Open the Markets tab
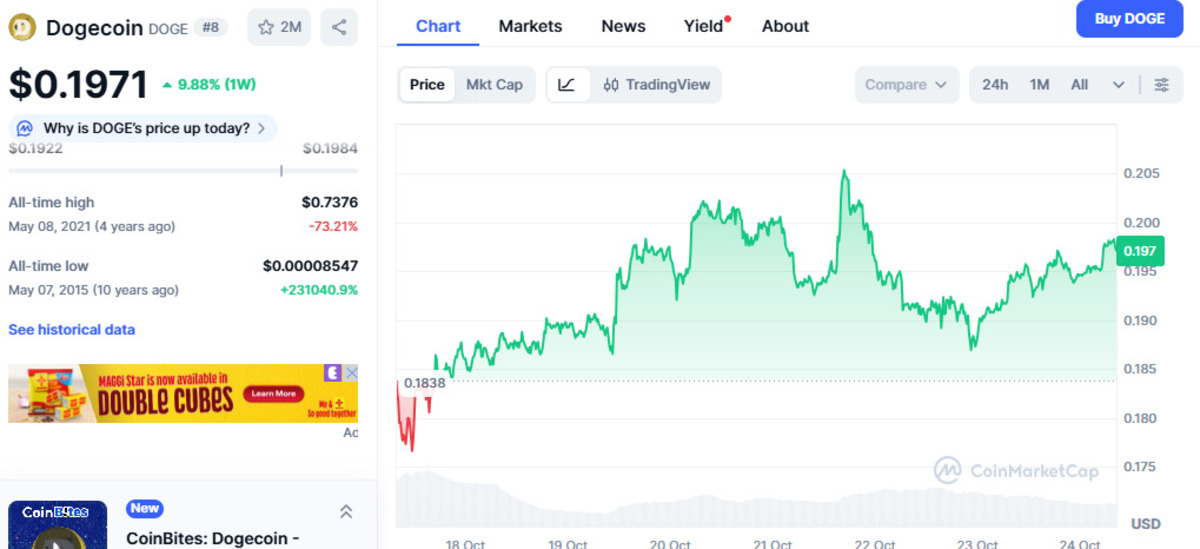The height and width of the screenshot is (549, 1200). (530, 26)
